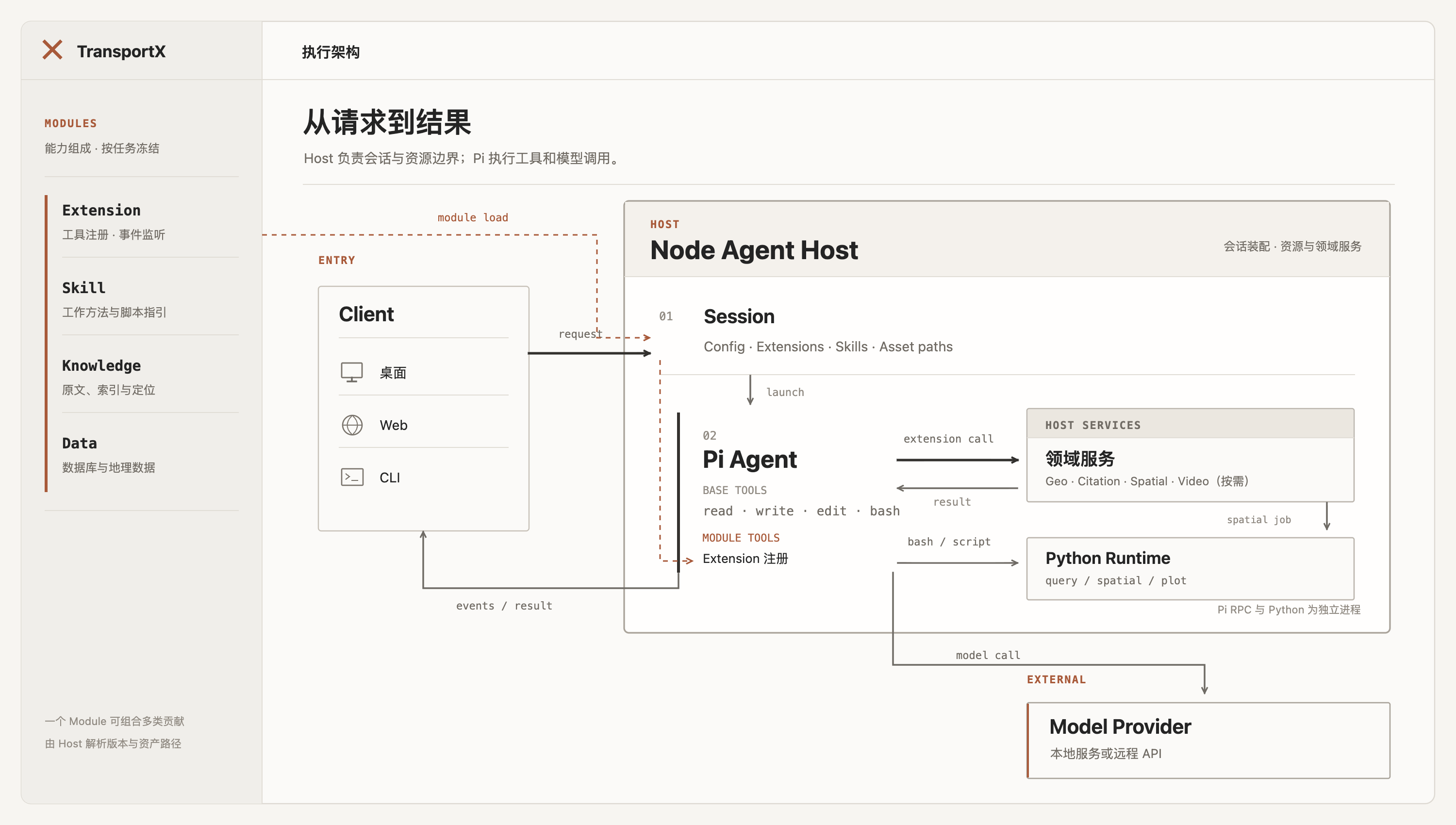This screenshot has width=1456, height=825.
Task: Click the 从请求到结果 main heading
Action: (387, 122)
